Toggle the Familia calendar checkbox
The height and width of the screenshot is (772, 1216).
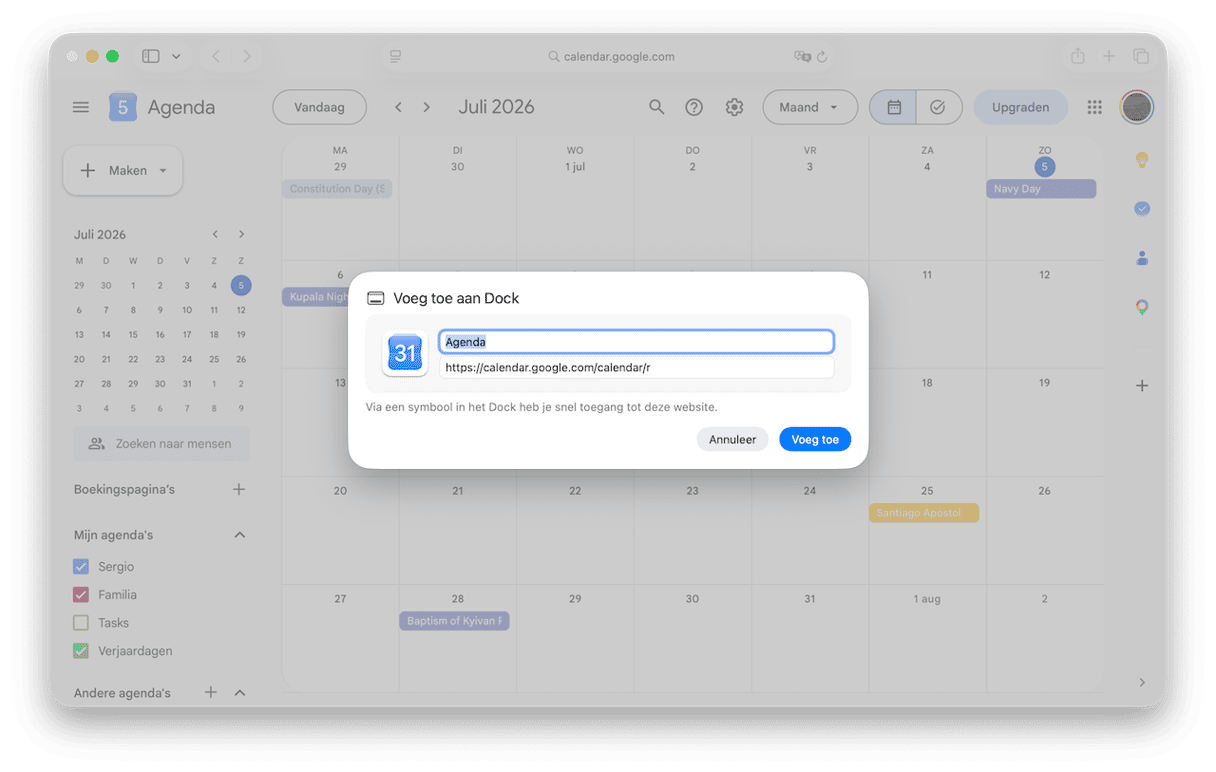point(81,595)
